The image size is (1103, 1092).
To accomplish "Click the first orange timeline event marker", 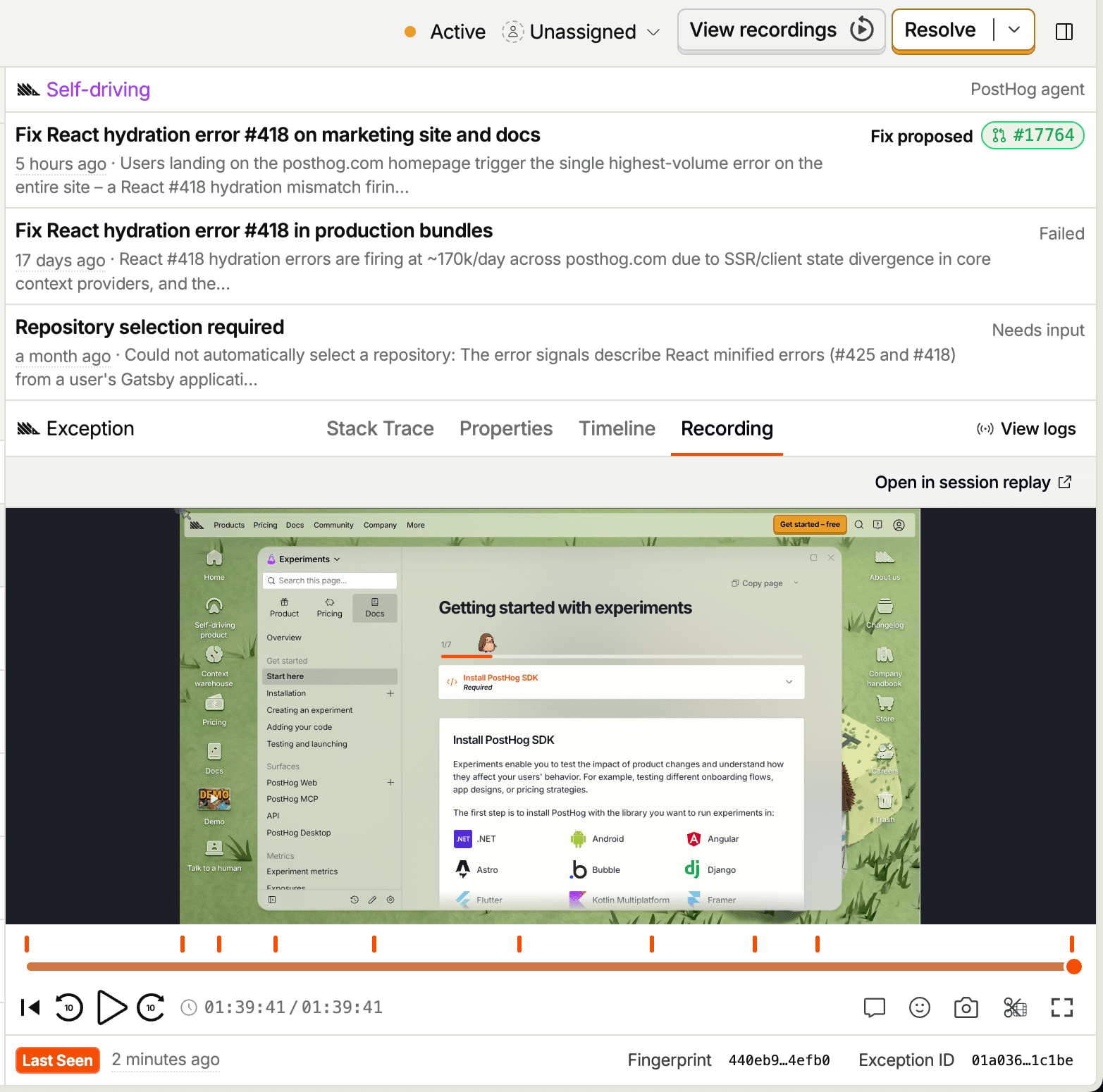I will coord(27,944).
